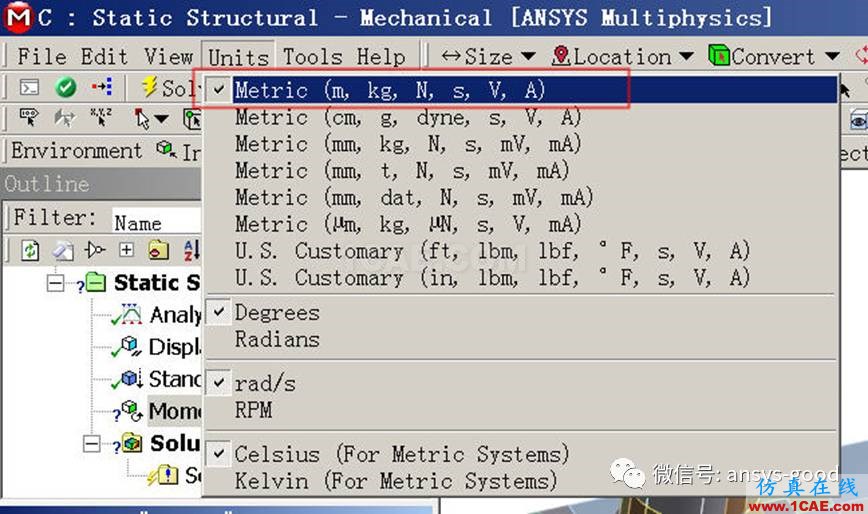Click the refresh filter icon in Outline

click(x=30, y=250)
